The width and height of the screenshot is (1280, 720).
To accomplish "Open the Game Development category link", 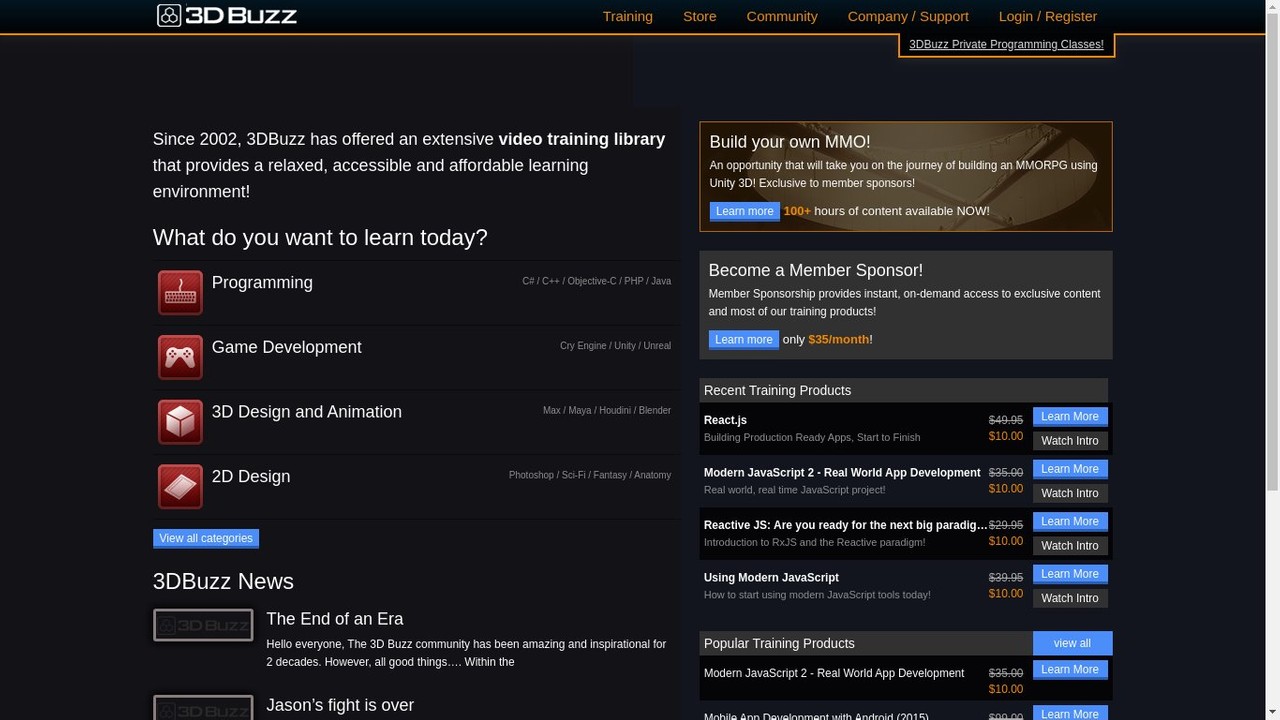I will tap(287, 347).
